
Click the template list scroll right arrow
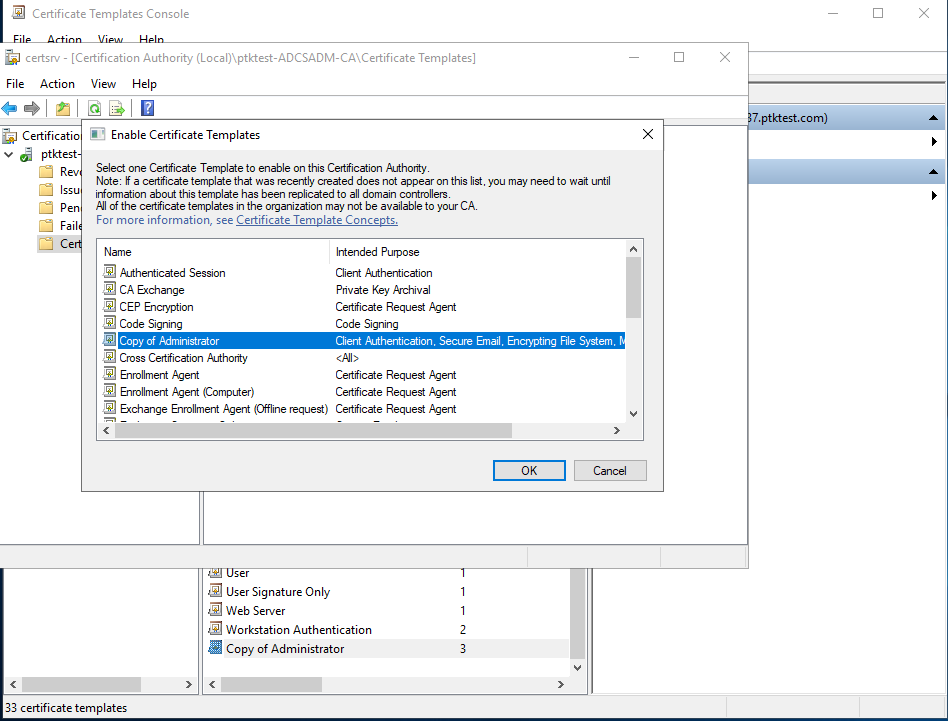(617, 430)
